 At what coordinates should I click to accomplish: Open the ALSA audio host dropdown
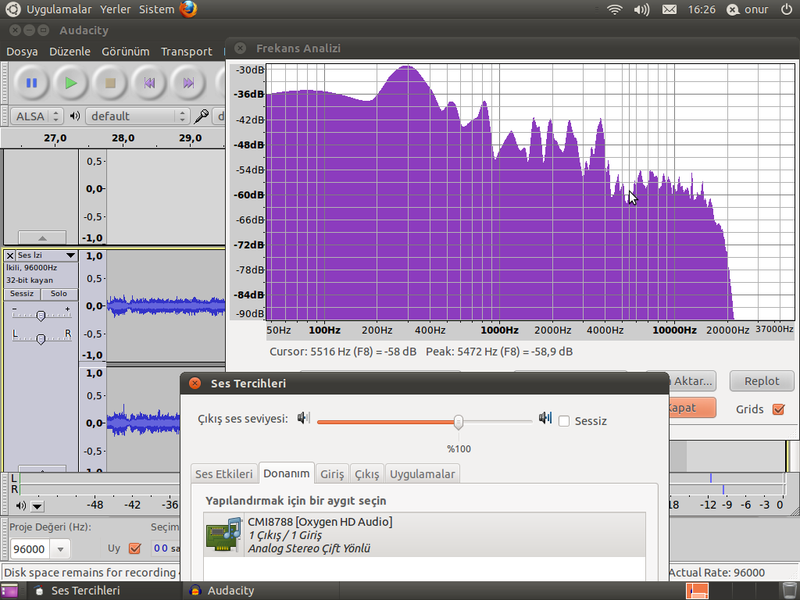(x=36, y=116)
